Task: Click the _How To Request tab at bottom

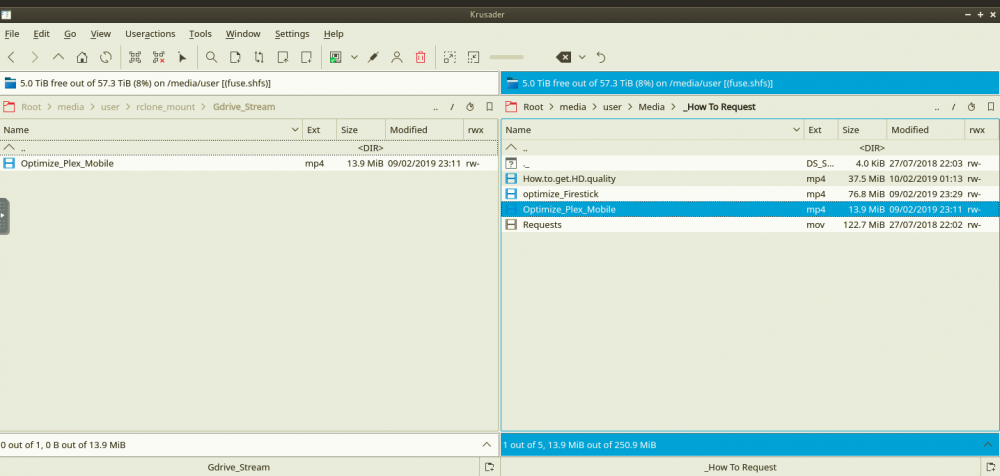Action: [x=740, y=467]
